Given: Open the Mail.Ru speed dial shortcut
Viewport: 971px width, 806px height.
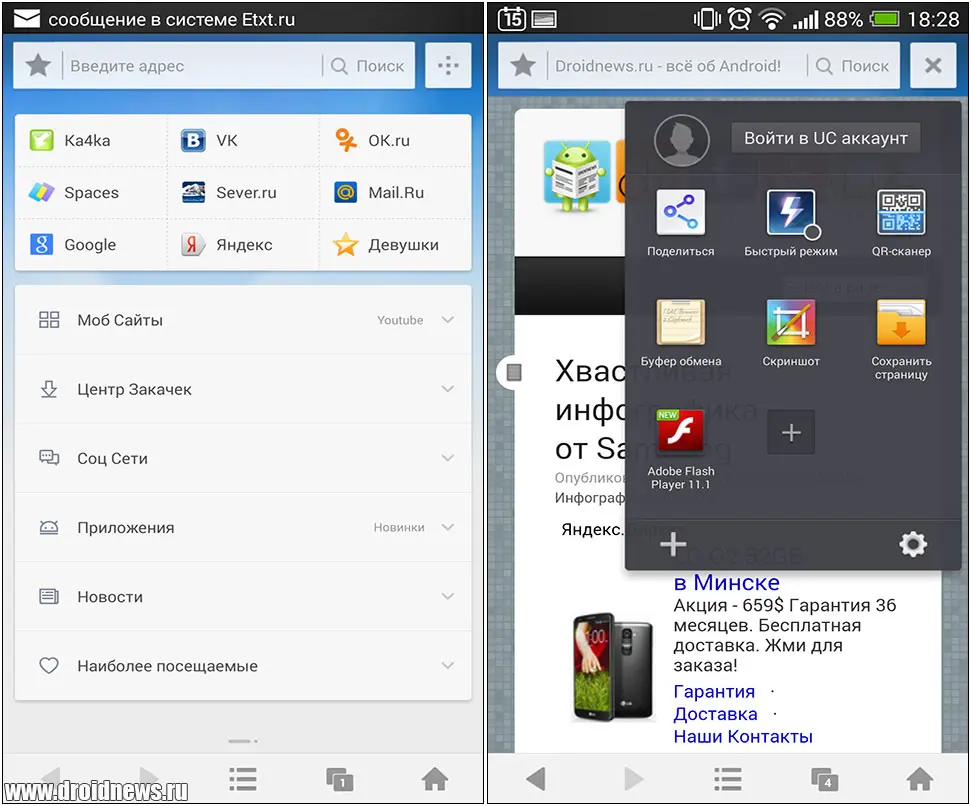Looking at the screenshot, I should pos(395,193).
